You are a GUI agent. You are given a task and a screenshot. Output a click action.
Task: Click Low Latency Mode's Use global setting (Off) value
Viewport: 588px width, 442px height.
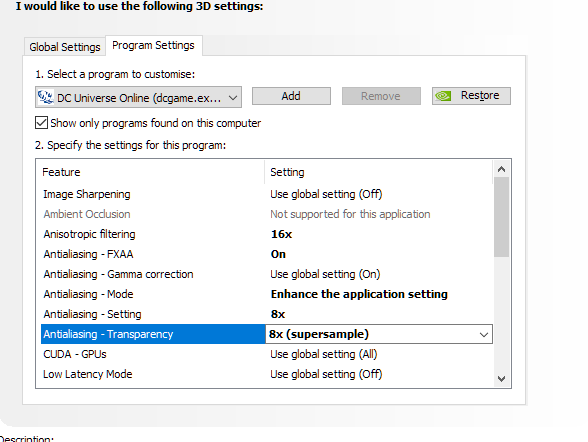click(x=326, y=374)
